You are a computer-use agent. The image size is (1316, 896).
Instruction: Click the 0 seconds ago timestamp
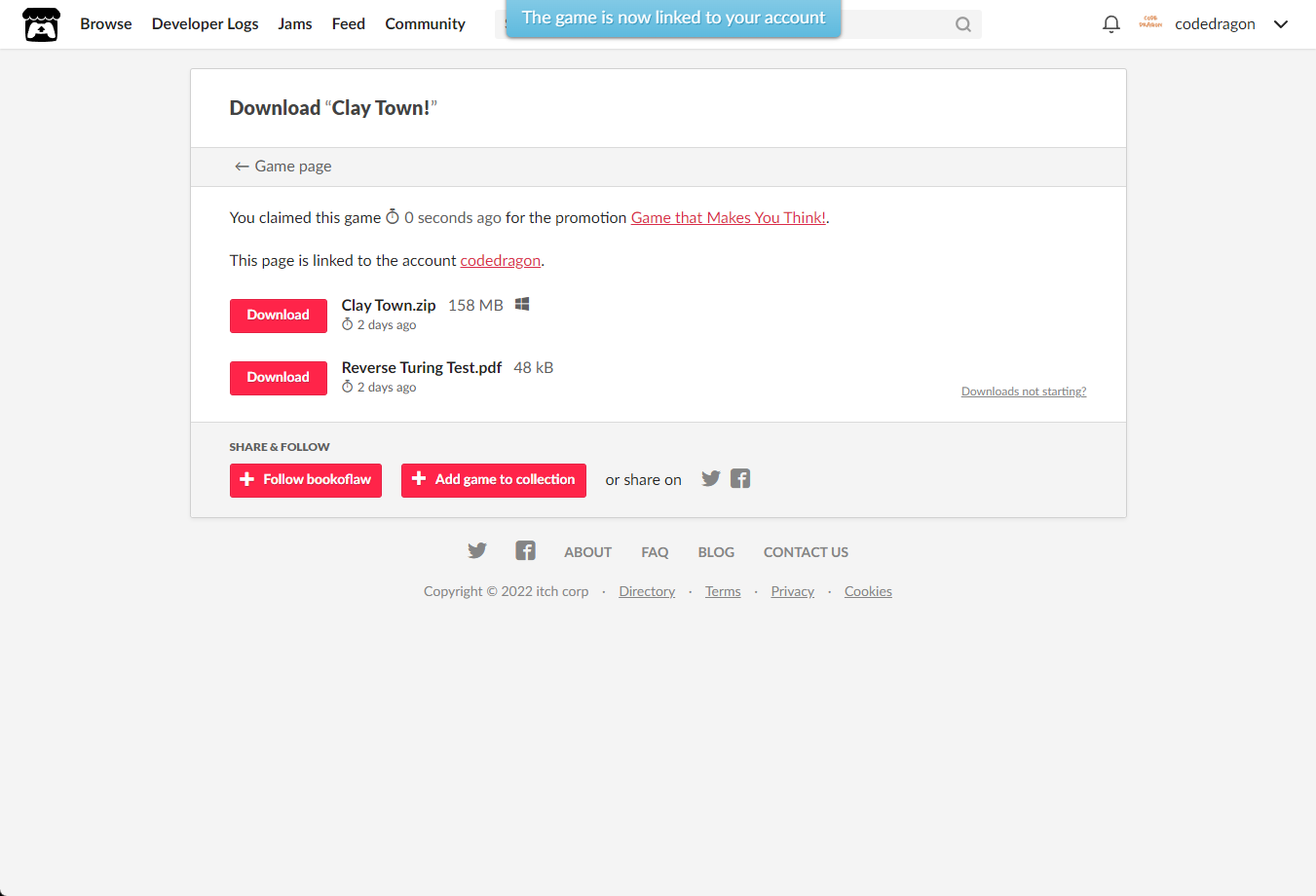coord(443,218)
